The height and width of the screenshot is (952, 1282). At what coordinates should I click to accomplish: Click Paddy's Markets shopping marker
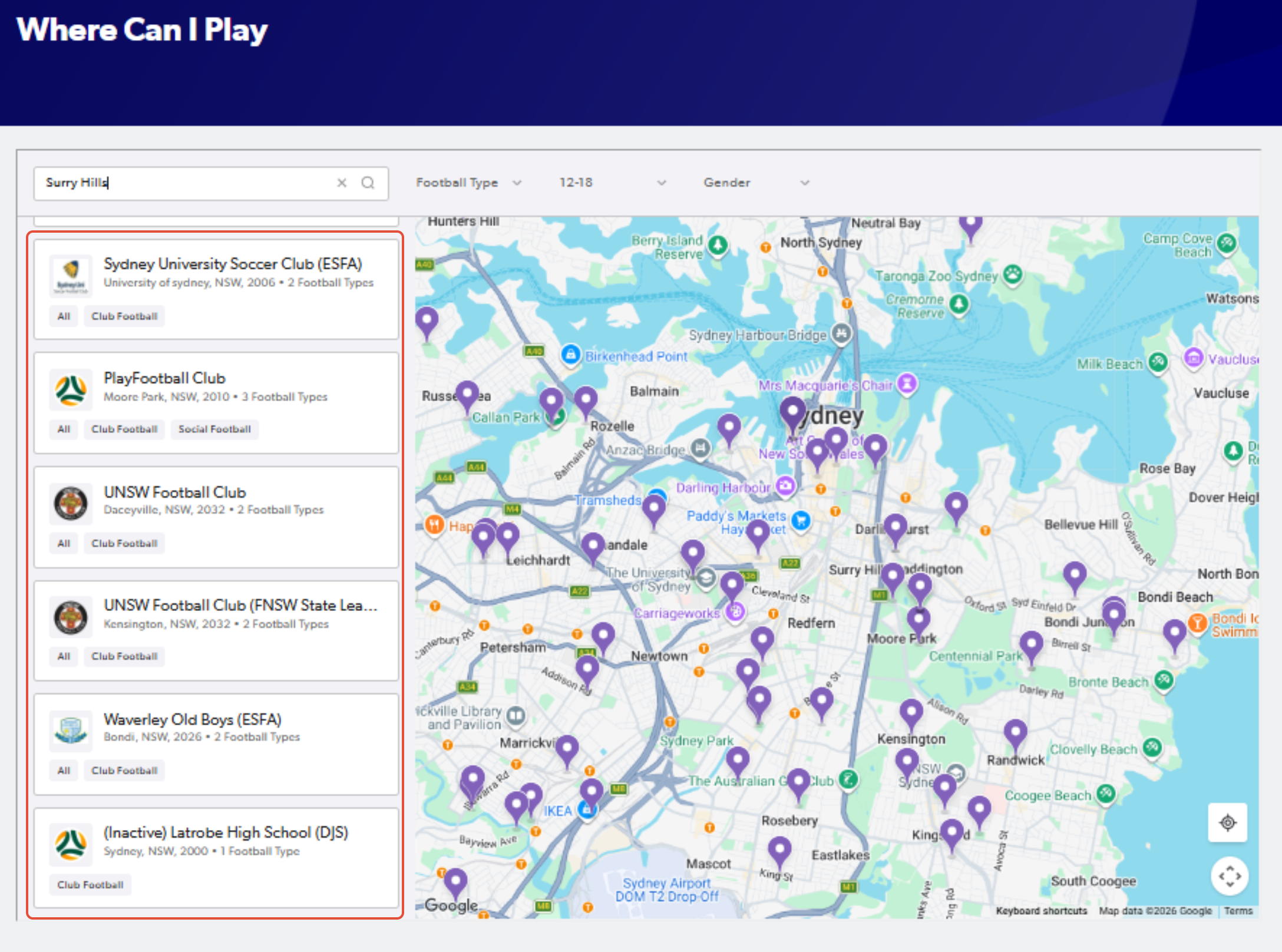click(801, 520)
